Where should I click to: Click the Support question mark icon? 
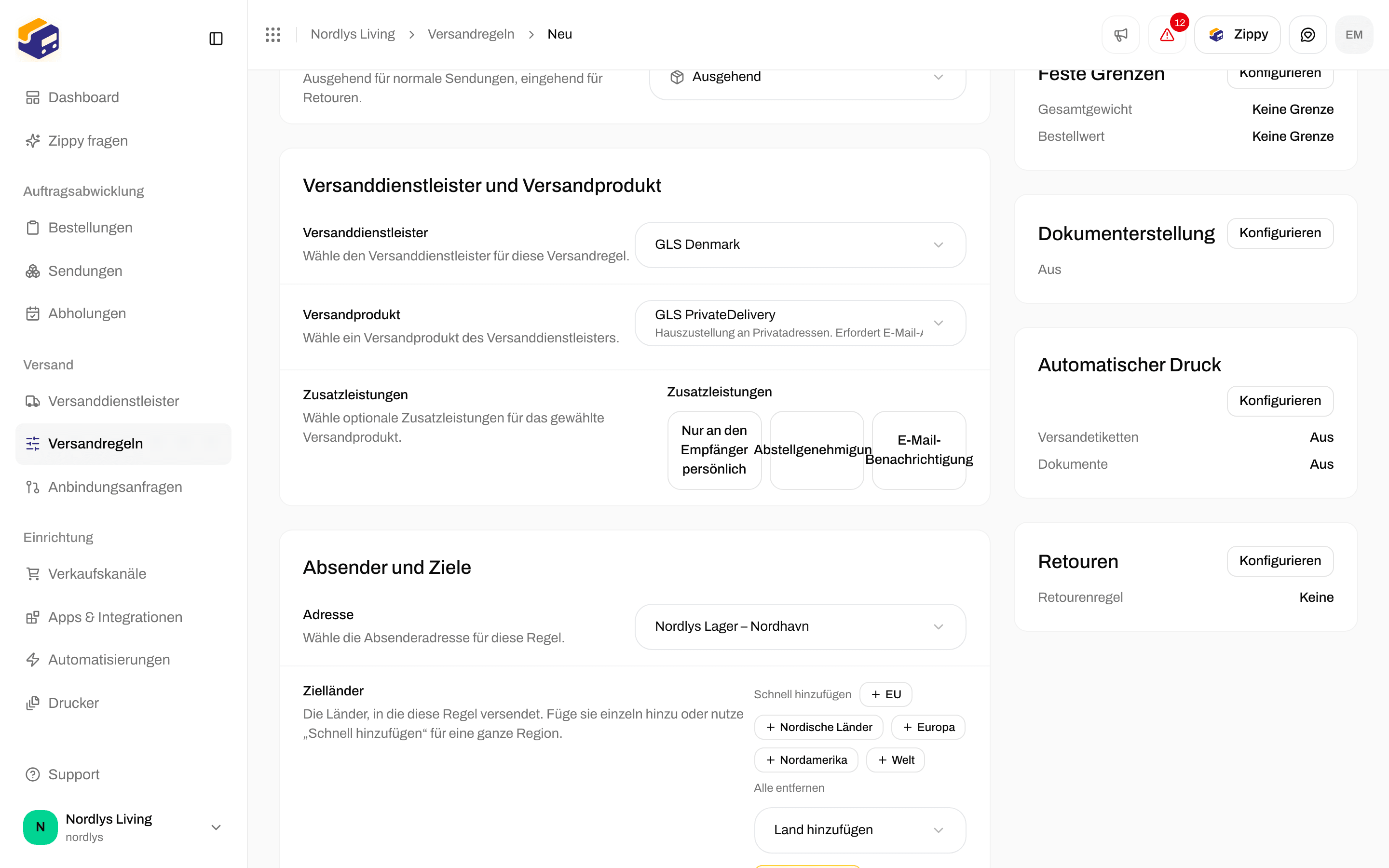pos(33,774)
